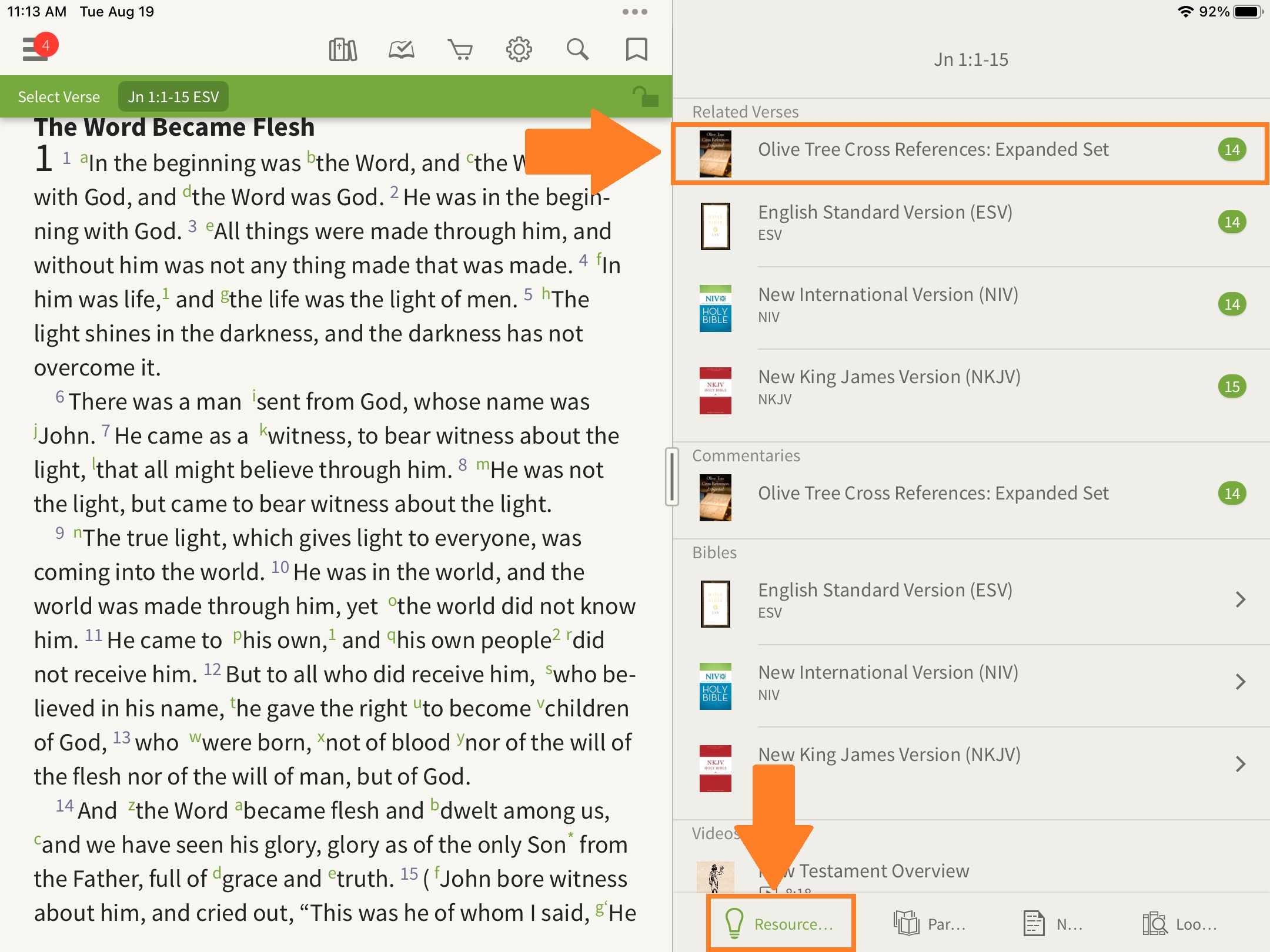Tap the search magnifying glass icon
The image size is (1270, 952).
point(577,50)
